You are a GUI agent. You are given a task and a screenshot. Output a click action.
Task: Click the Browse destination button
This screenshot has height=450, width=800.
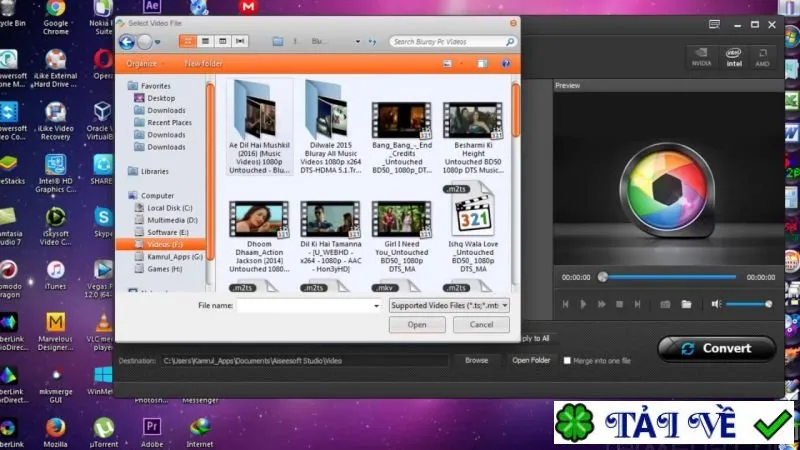coord(477,360)
